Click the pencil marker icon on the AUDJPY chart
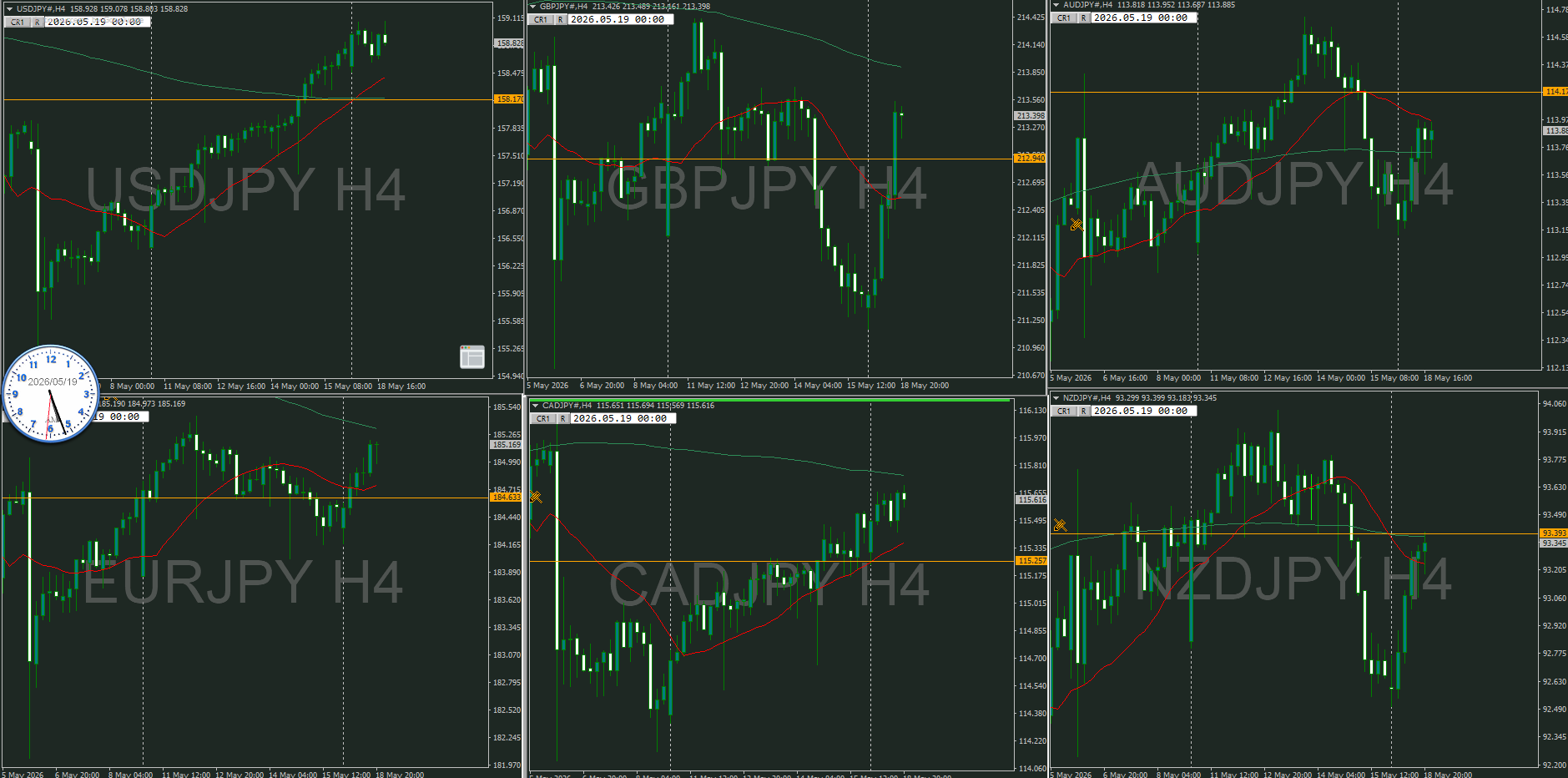The image size is (1568, 778). [1076, 224]
